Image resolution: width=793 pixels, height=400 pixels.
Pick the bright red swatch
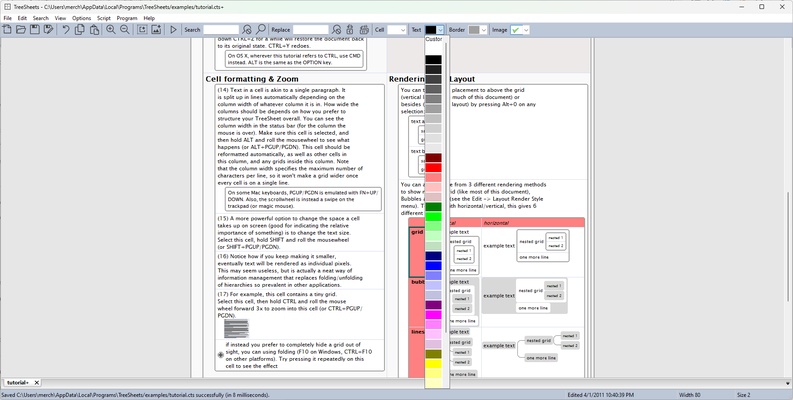433,167
